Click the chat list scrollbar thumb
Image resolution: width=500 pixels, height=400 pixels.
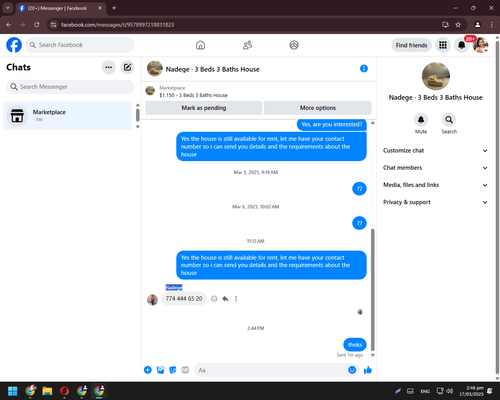click(x=138, y=115)
